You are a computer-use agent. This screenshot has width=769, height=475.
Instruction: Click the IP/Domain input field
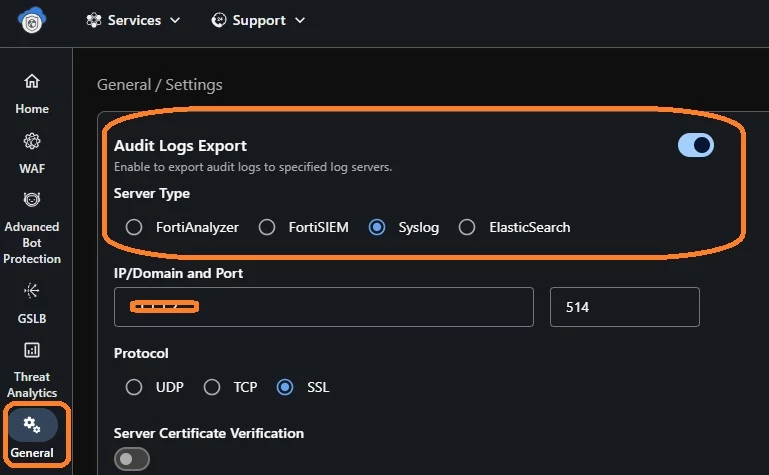(324, 307)
